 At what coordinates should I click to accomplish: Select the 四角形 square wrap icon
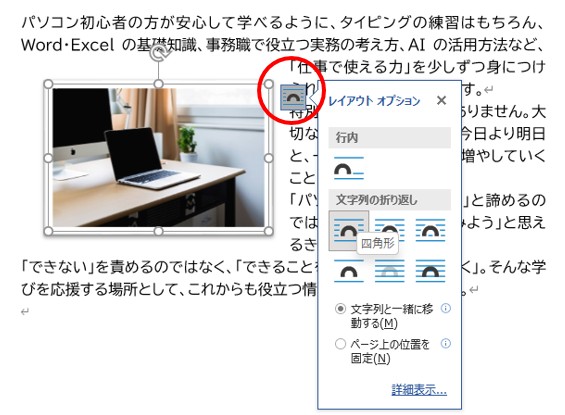349,231
